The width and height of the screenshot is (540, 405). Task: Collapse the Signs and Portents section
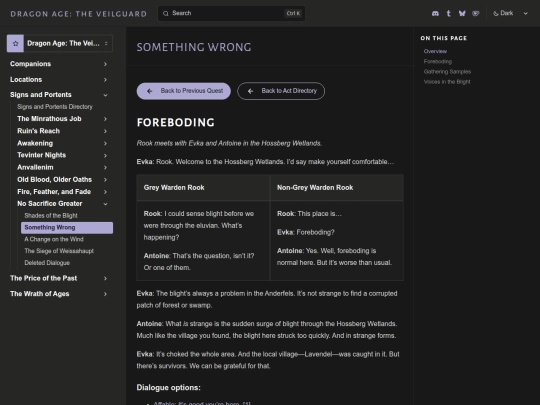[x=105, y=95]
